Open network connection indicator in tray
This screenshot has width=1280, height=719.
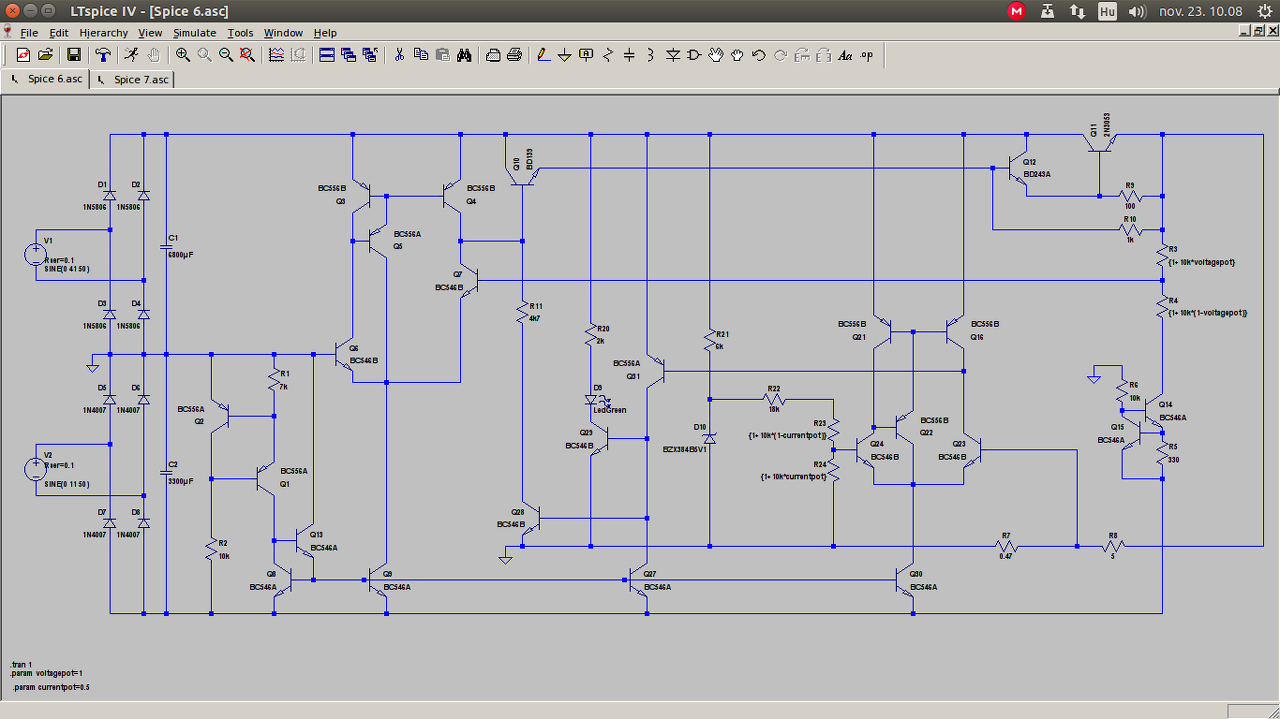point(1077,11)
